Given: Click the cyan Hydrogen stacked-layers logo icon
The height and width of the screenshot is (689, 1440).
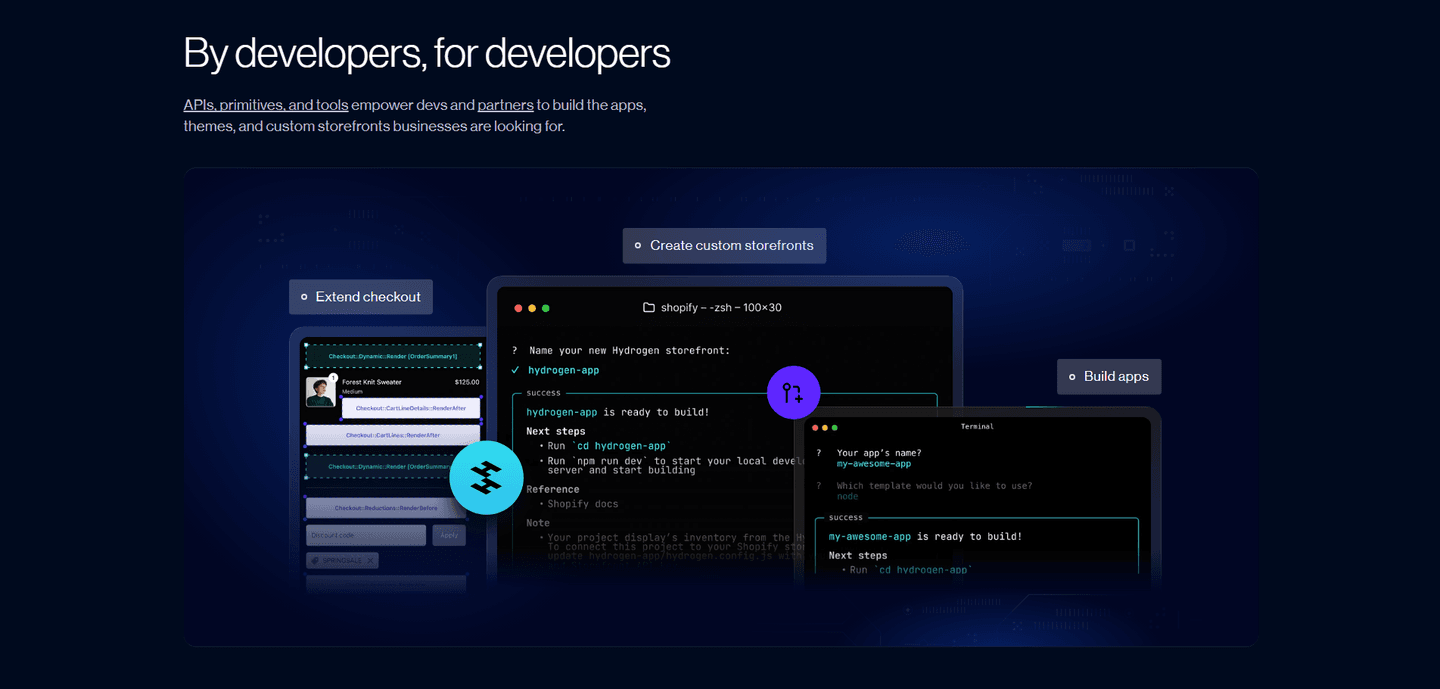Looking at the screenshot, I should tap(487, 477).
